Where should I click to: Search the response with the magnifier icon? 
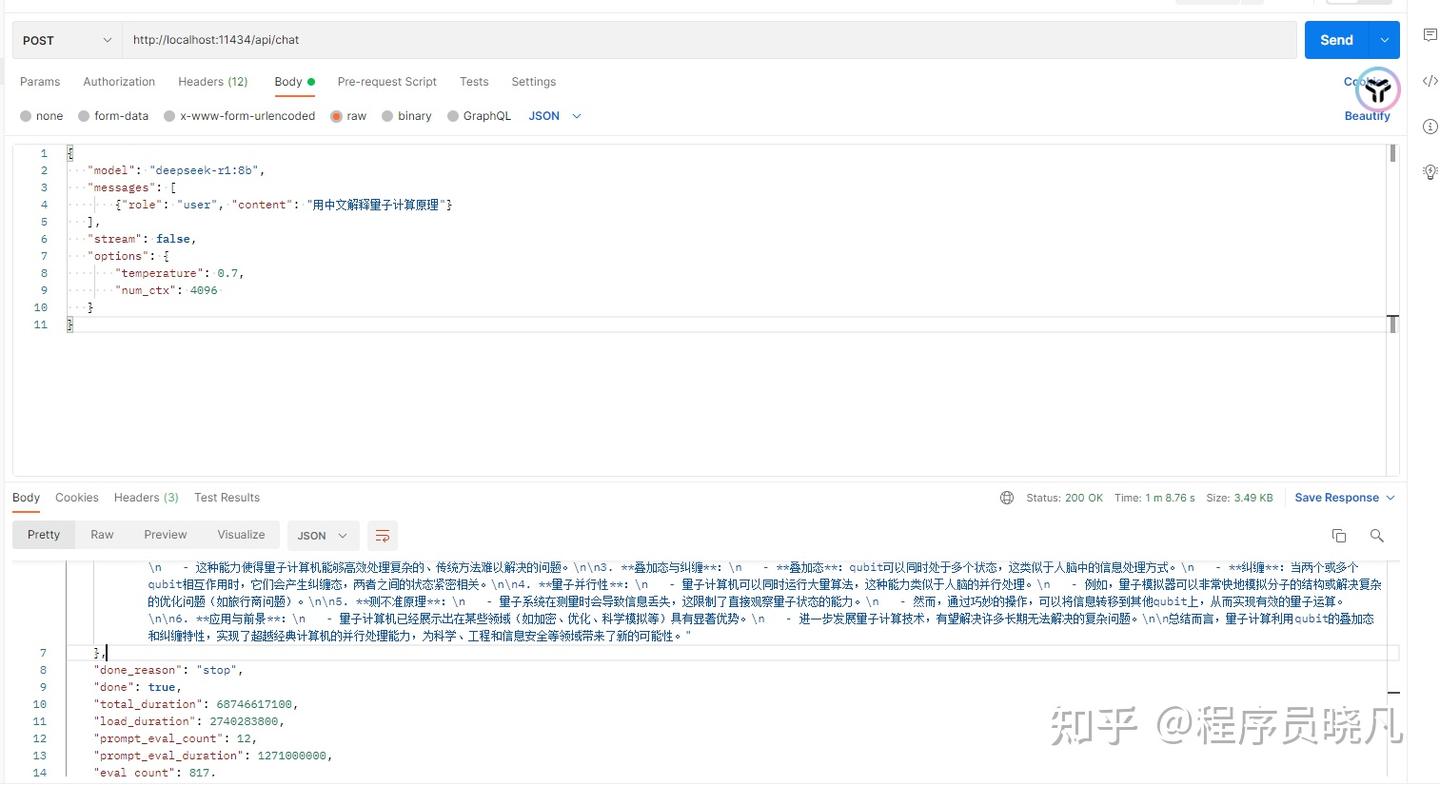[1377, 535]
